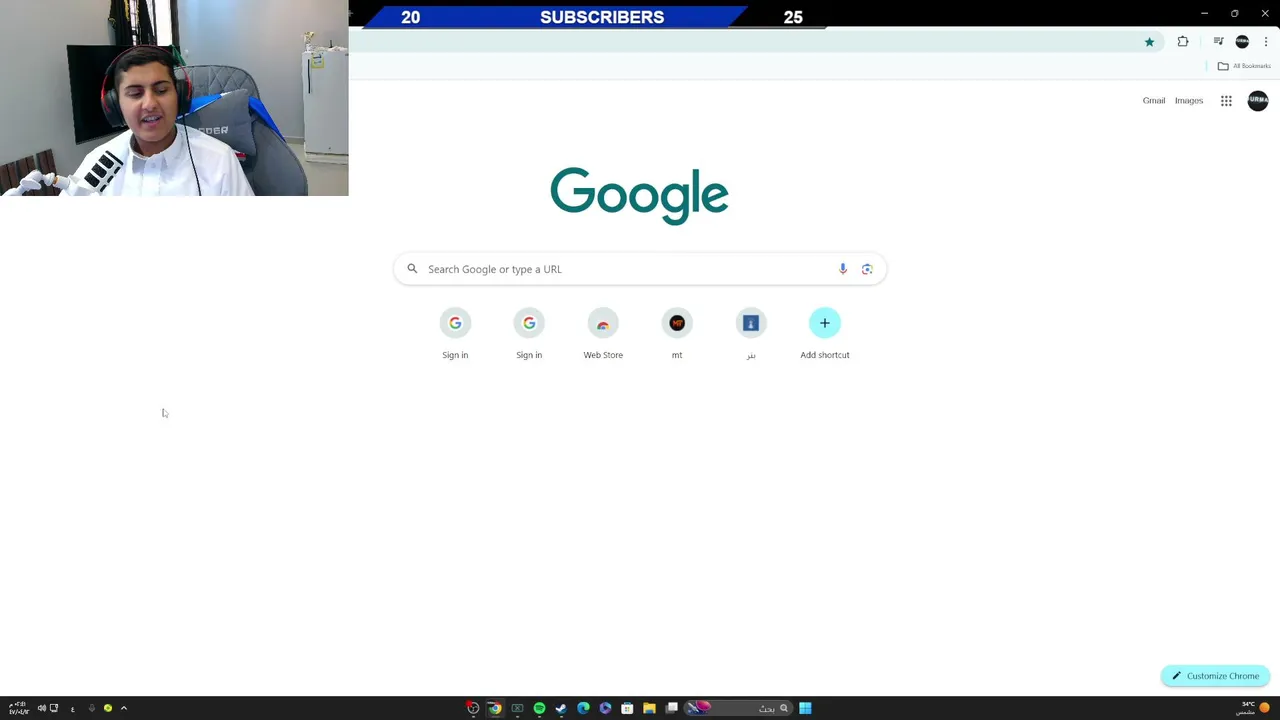
Task: Open Chrome's three-dot menu
Action: 1266,42
